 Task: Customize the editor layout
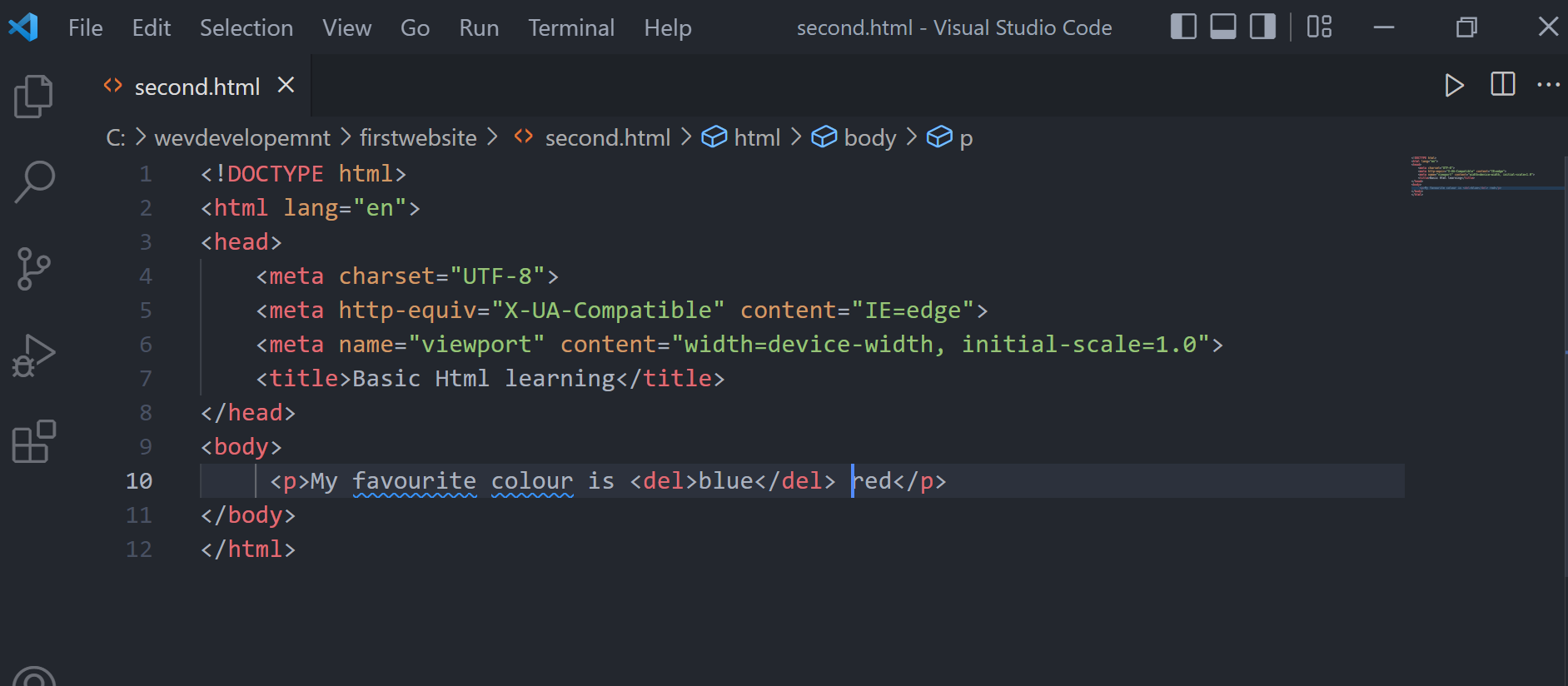click(1319, 27)
